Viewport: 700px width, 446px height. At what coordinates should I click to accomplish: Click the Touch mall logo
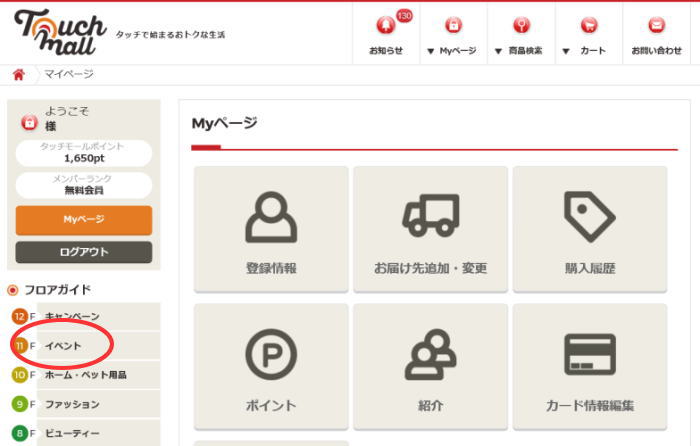click(x=60, y=32)
